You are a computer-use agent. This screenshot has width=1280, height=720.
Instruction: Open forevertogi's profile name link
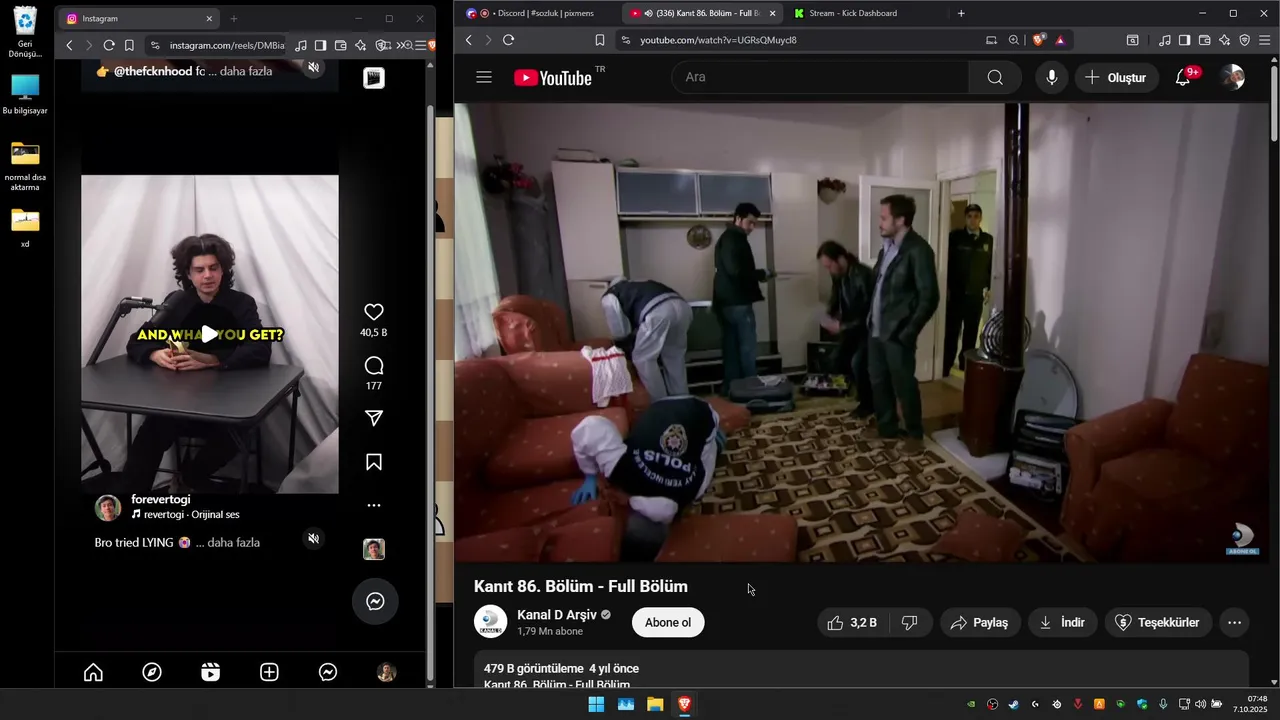[160, 499]
